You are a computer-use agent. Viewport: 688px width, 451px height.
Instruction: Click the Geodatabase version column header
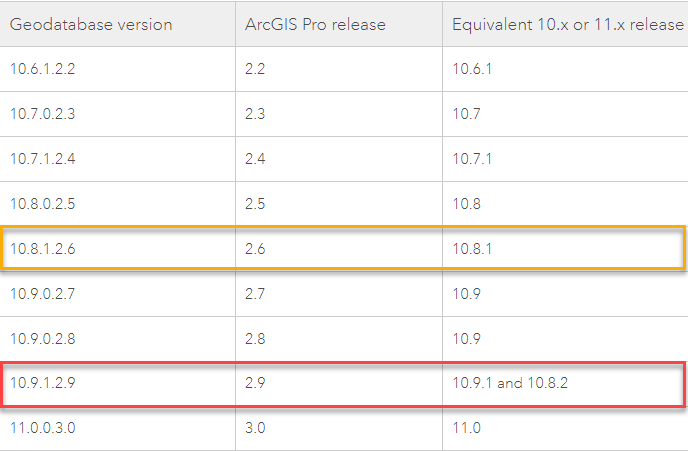click(x=91, y=24)
